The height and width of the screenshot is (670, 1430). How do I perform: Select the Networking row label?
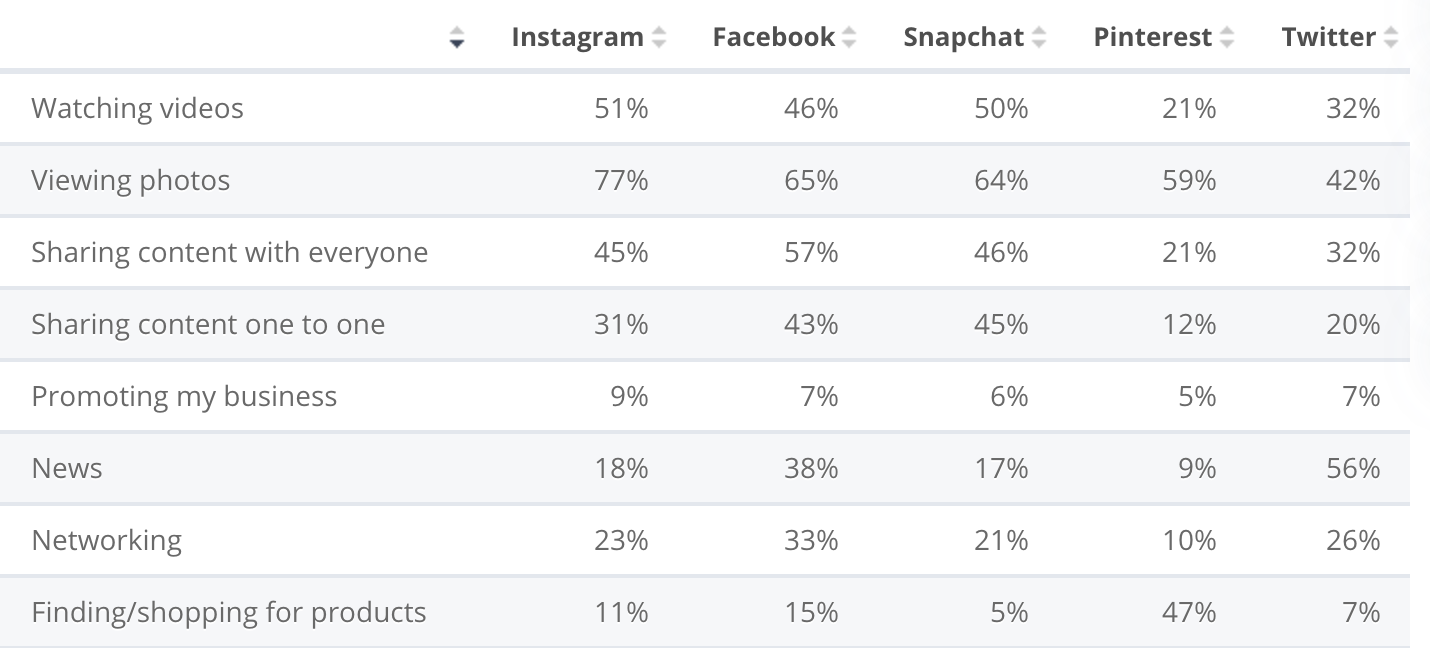click(106, 540)
